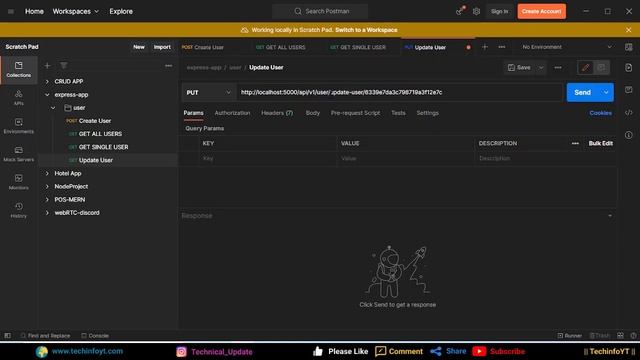Switch to build mode pencil icon
640x360 pixels.
pyautogui.click(x=585, y=67)
